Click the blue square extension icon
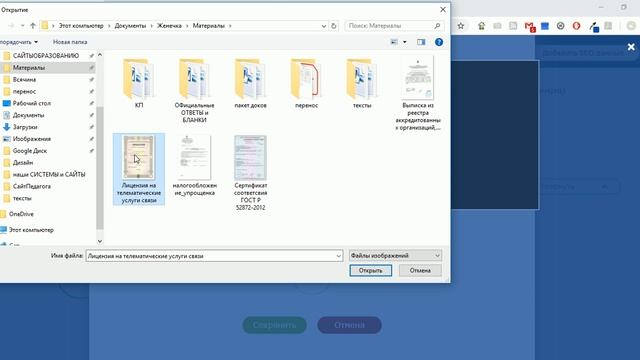 [545, 26]
